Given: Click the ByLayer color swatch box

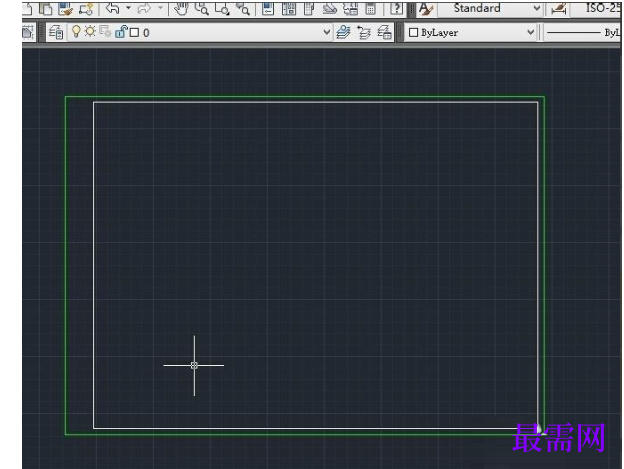Looking at the screenshot, I should tap(413, 33).
